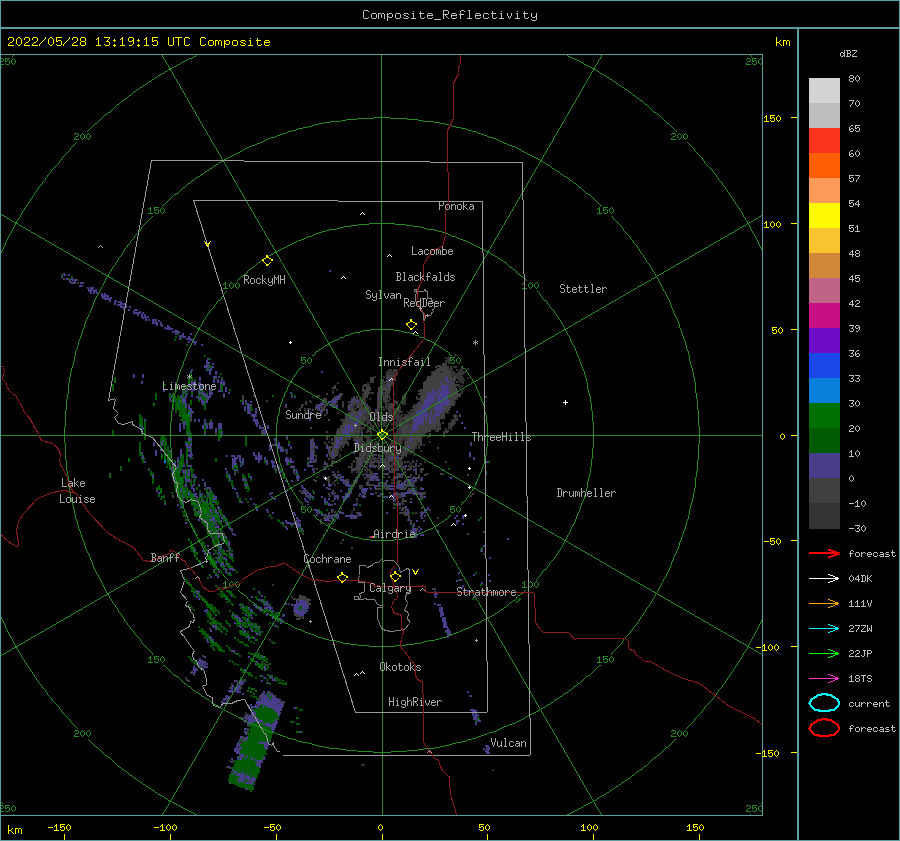Click the yellow diamond marker below RedDeer
The image size is (900, 841).
pyautogui.click(x=412, y=325)
